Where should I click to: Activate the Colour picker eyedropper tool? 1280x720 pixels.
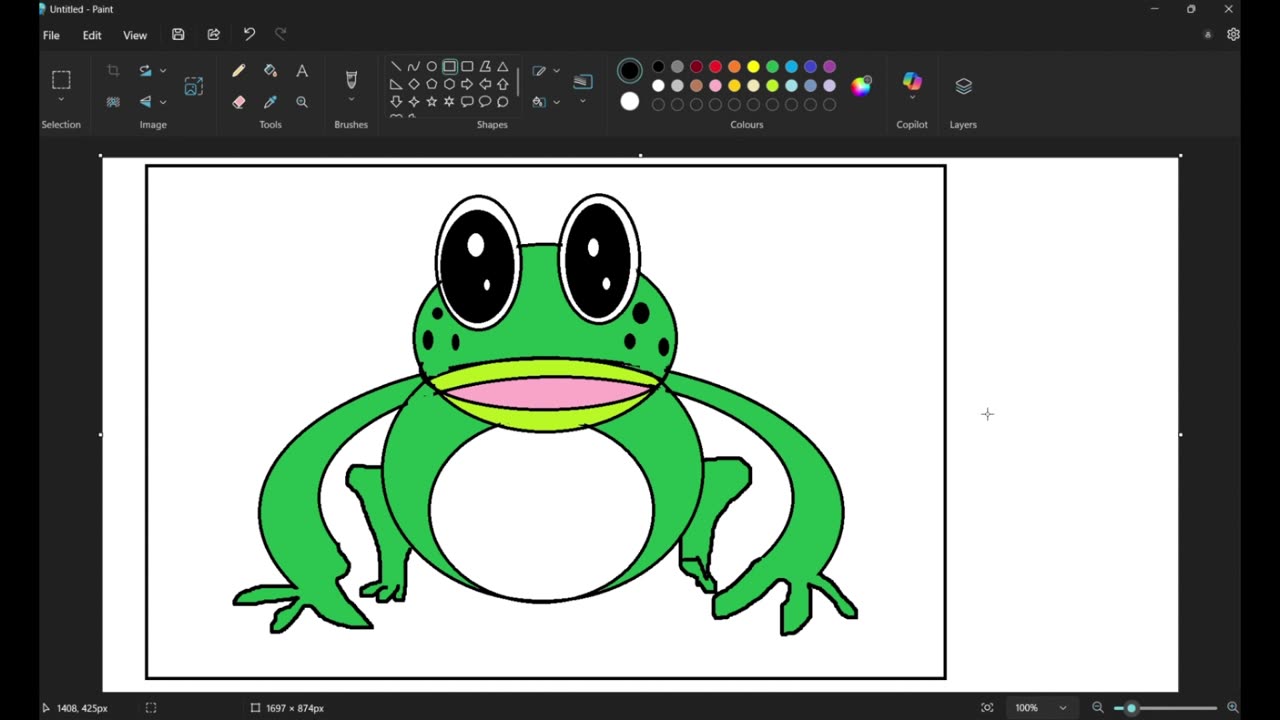[270, 102]
